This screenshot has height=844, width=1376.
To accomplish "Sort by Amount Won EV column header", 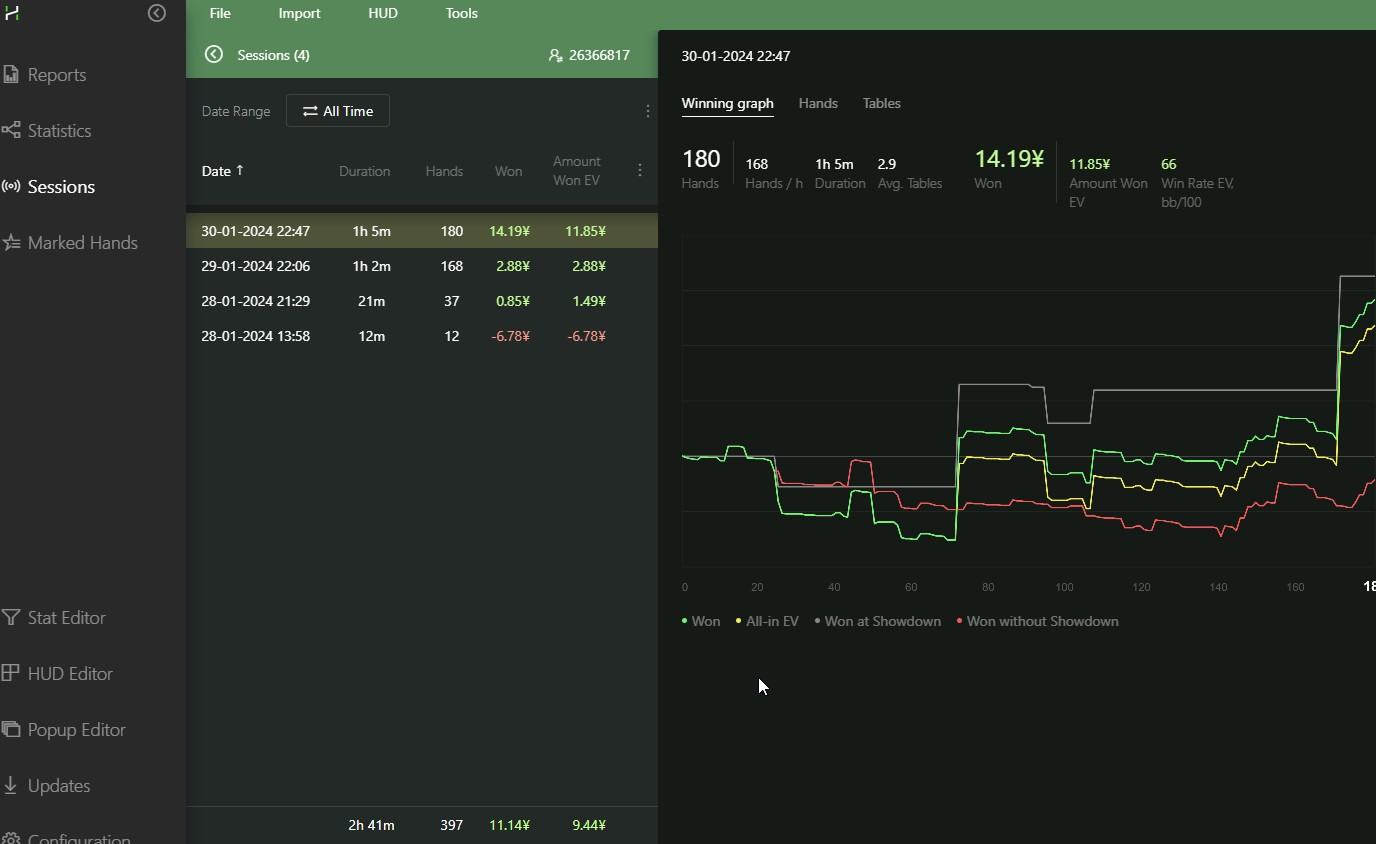I will click(x=577, y=171).
